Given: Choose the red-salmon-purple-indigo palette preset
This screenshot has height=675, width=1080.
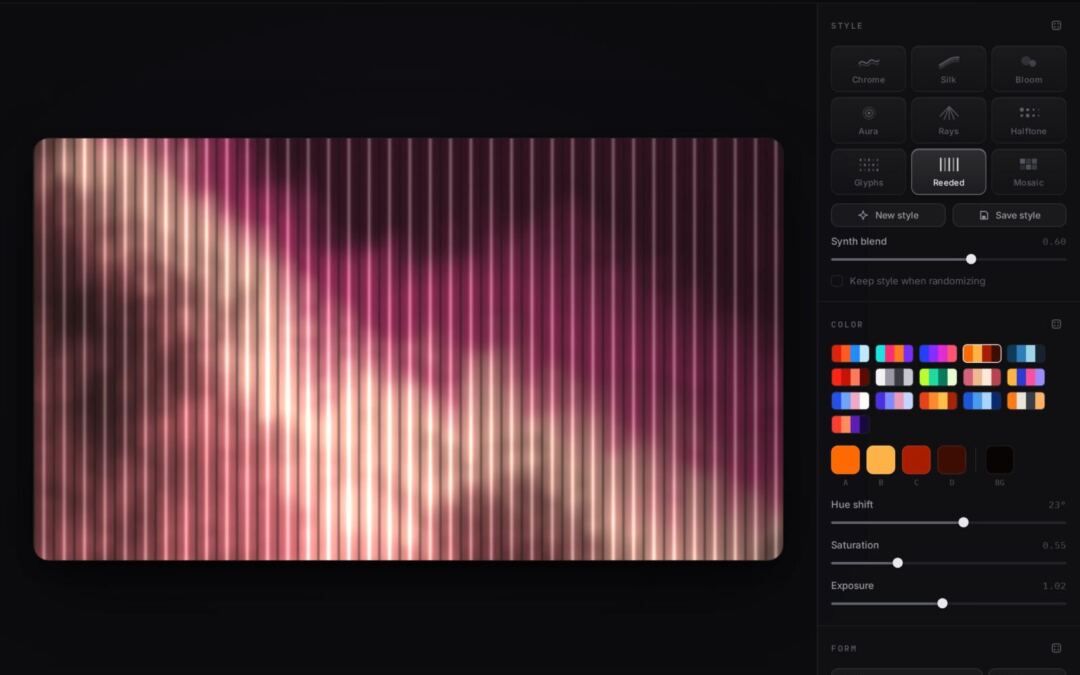Looking at the screenshot, I should point(850,424).
